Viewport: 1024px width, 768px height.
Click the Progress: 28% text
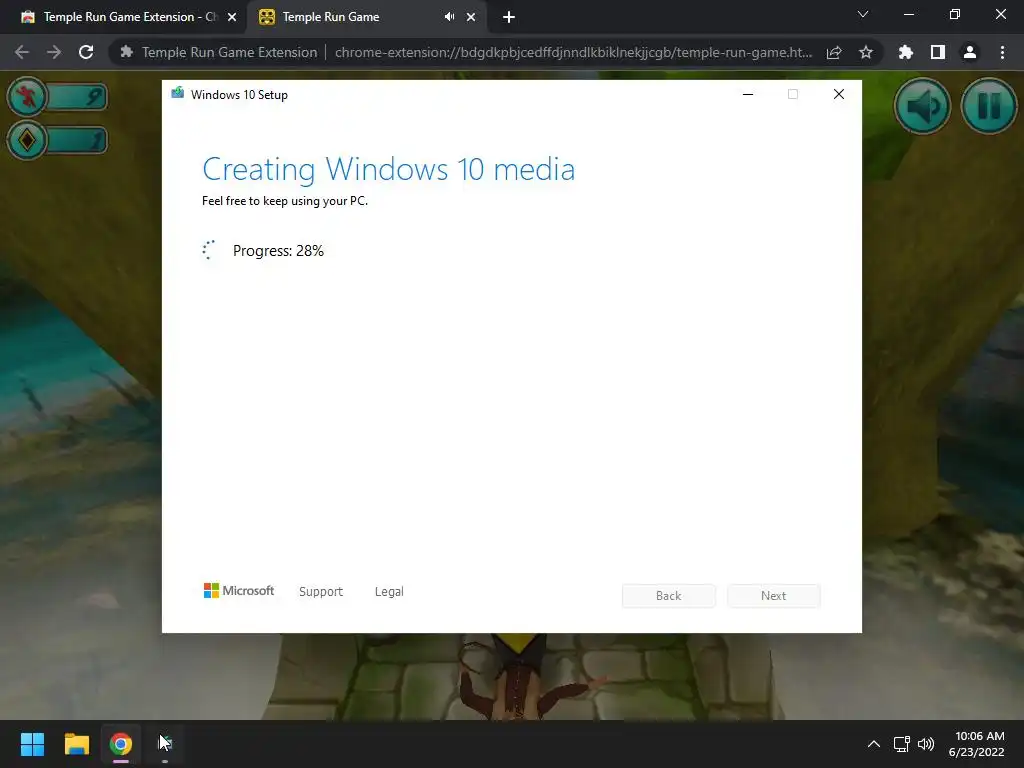pos(278,251)
